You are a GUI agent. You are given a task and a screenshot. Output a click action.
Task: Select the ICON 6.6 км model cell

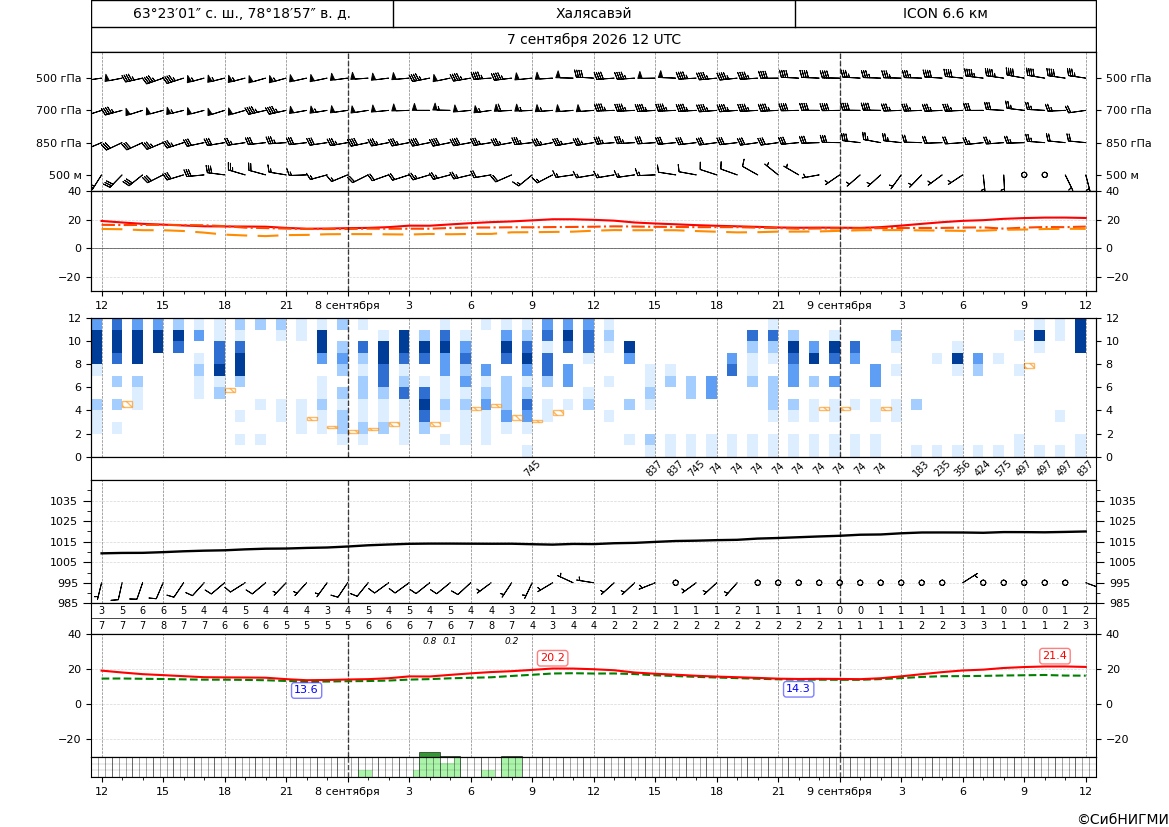(945, 13)
